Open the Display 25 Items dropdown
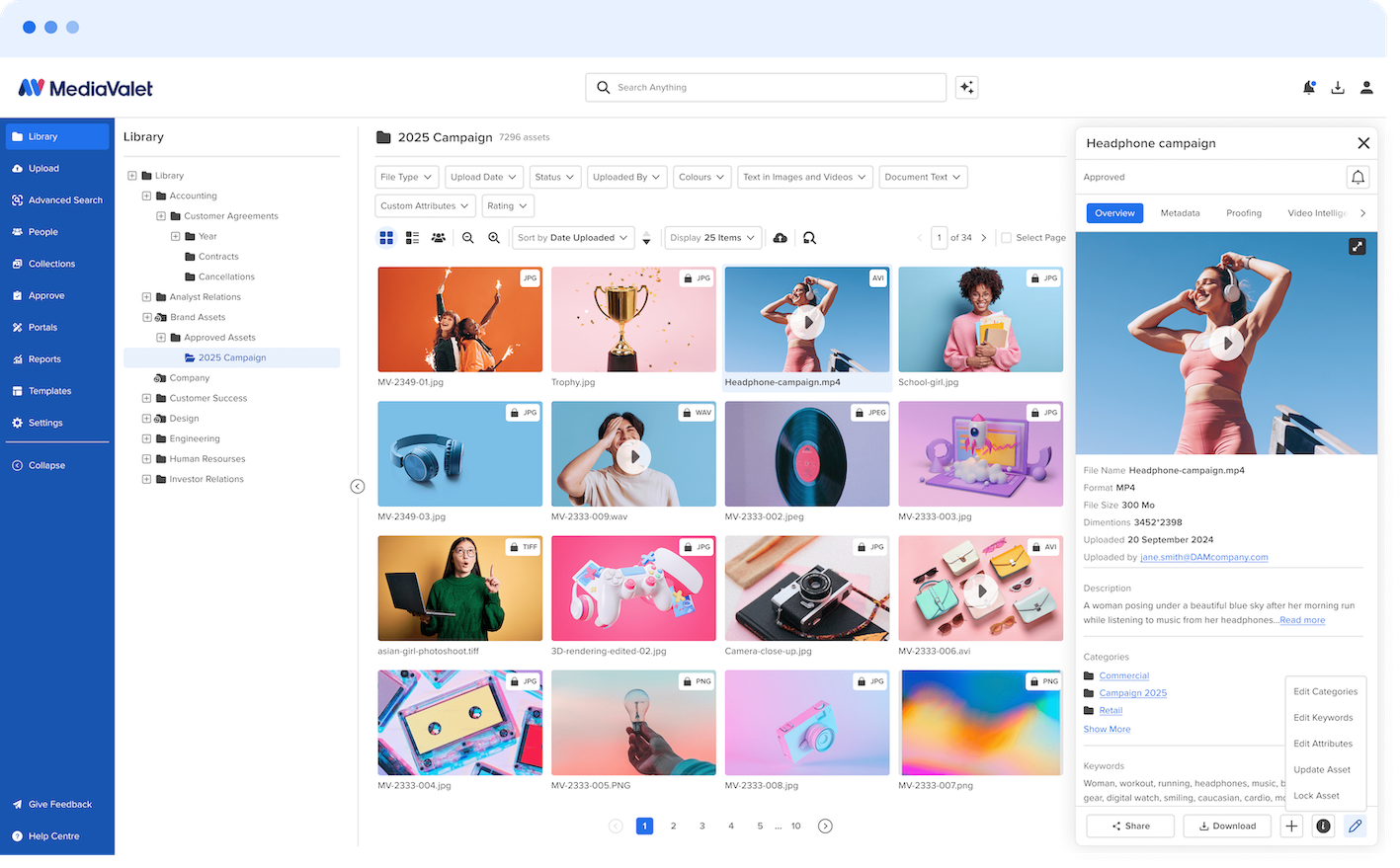This screenshot has width=1400, height=868. [711, 238]
